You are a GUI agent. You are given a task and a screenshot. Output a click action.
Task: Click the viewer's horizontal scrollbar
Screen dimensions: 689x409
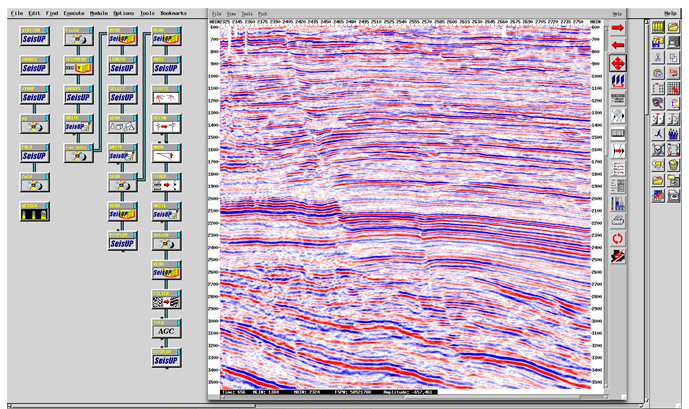(x=413, y=397)
